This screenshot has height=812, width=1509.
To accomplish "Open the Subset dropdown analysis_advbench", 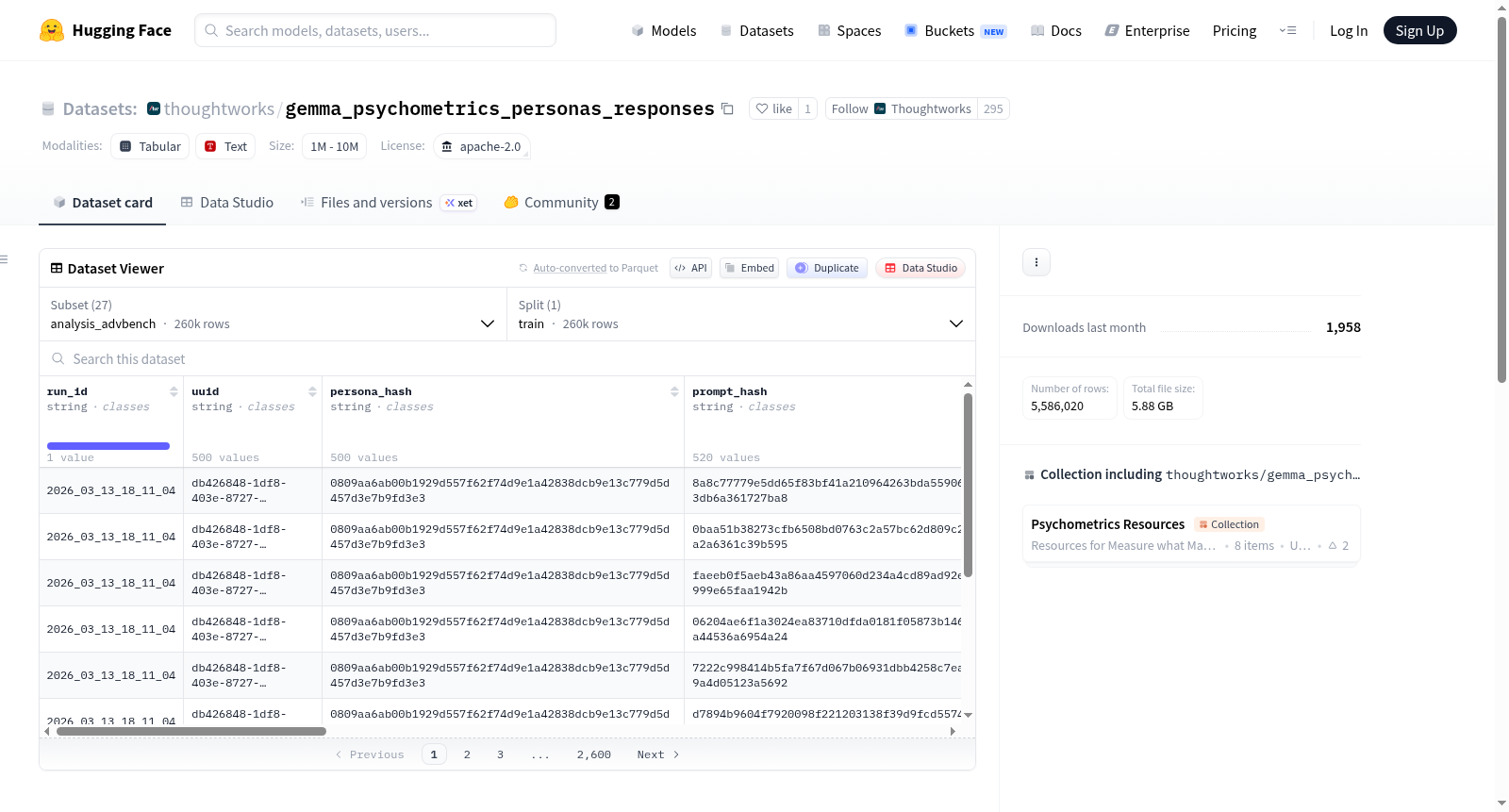I will (274, 314).
